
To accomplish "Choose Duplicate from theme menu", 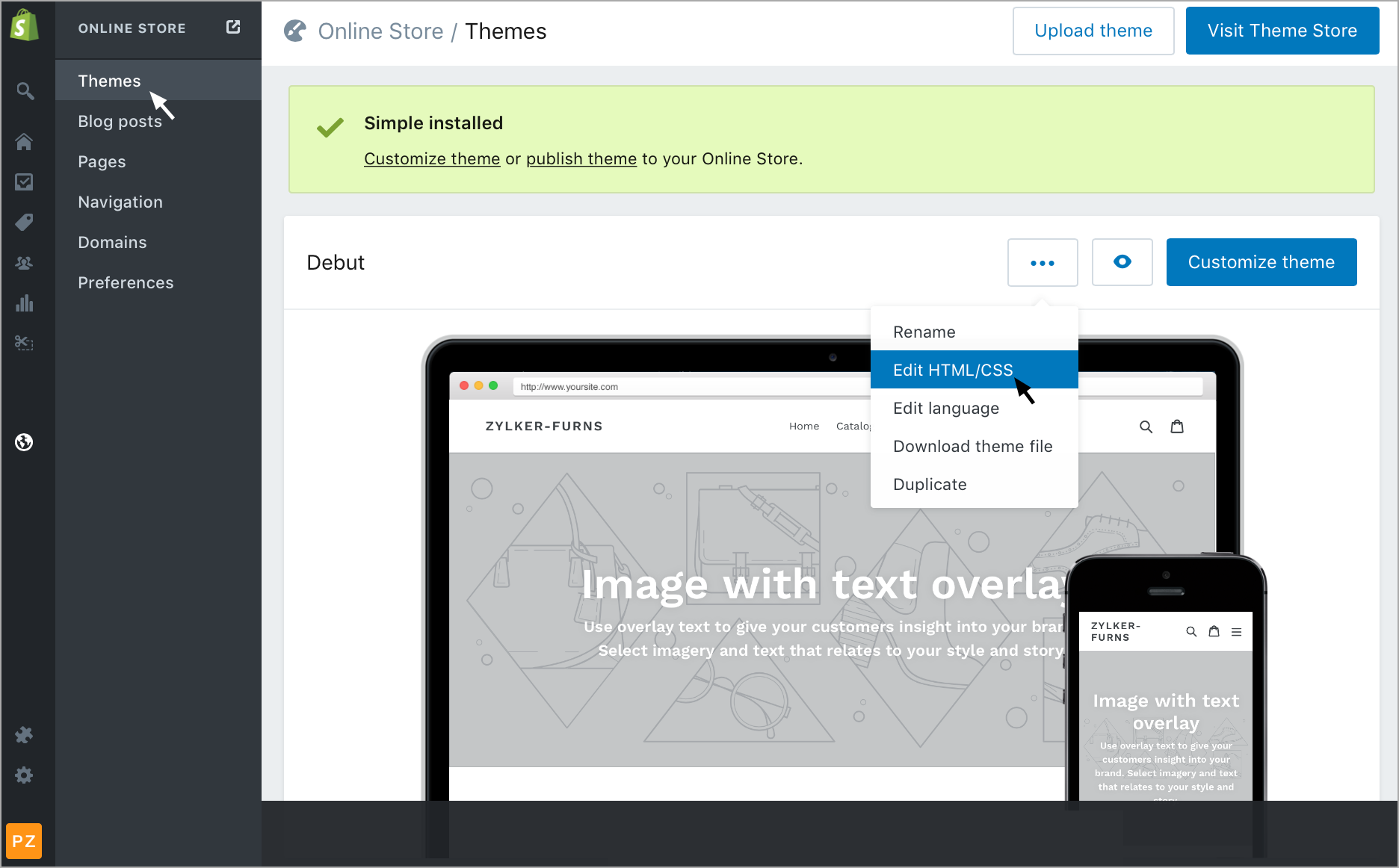I will pos(974,484).
